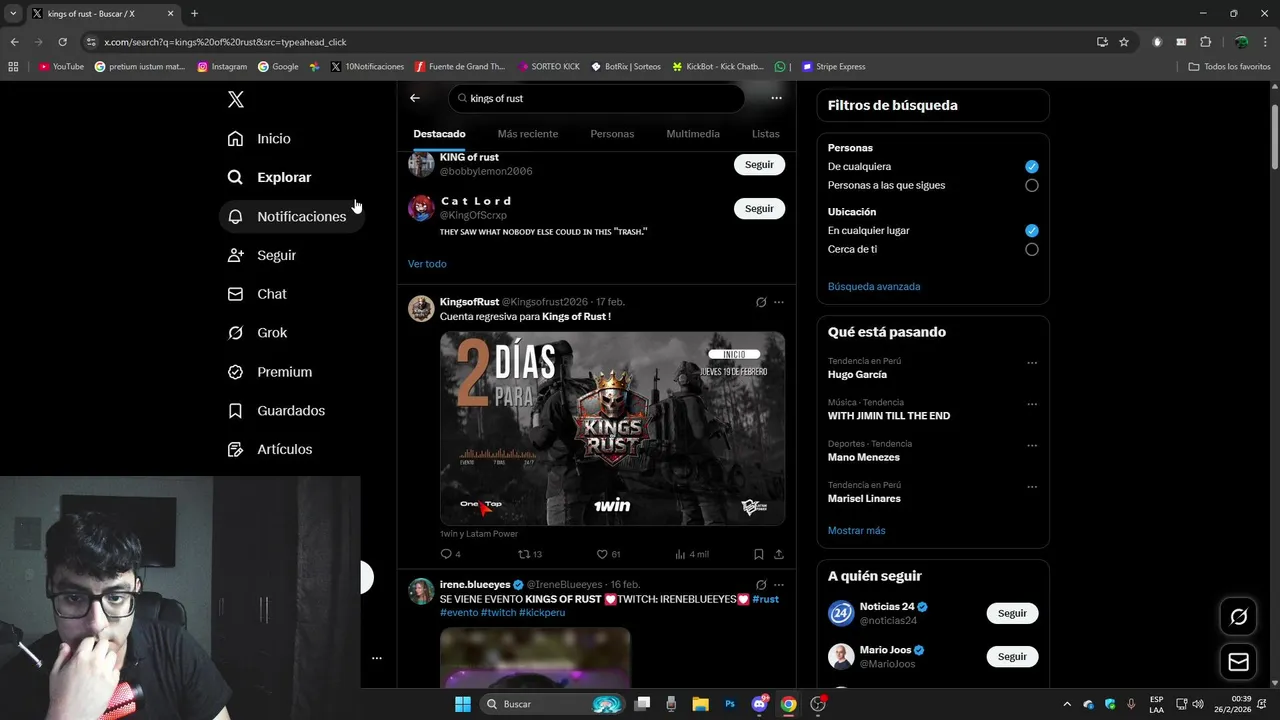
Task: Open Grok from the sidebar
Action: [257, 333]
